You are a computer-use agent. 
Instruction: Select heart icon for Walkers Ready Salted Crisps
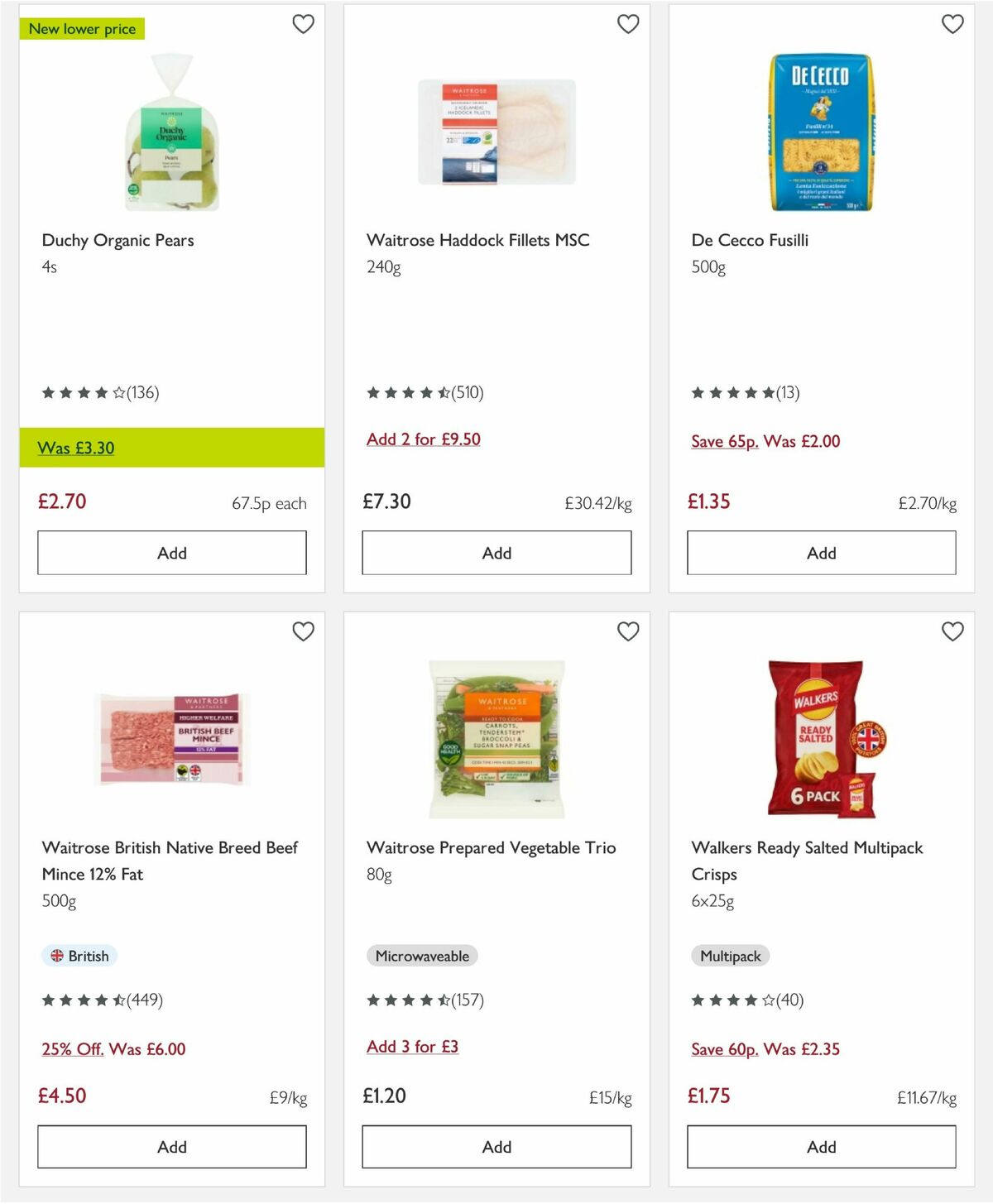pyautogui.click(x=953, y=631)
